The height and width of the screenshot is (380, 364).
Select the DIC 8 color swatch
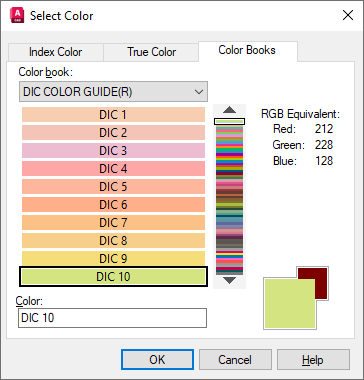pyautogui.click(x=113, y=241)
